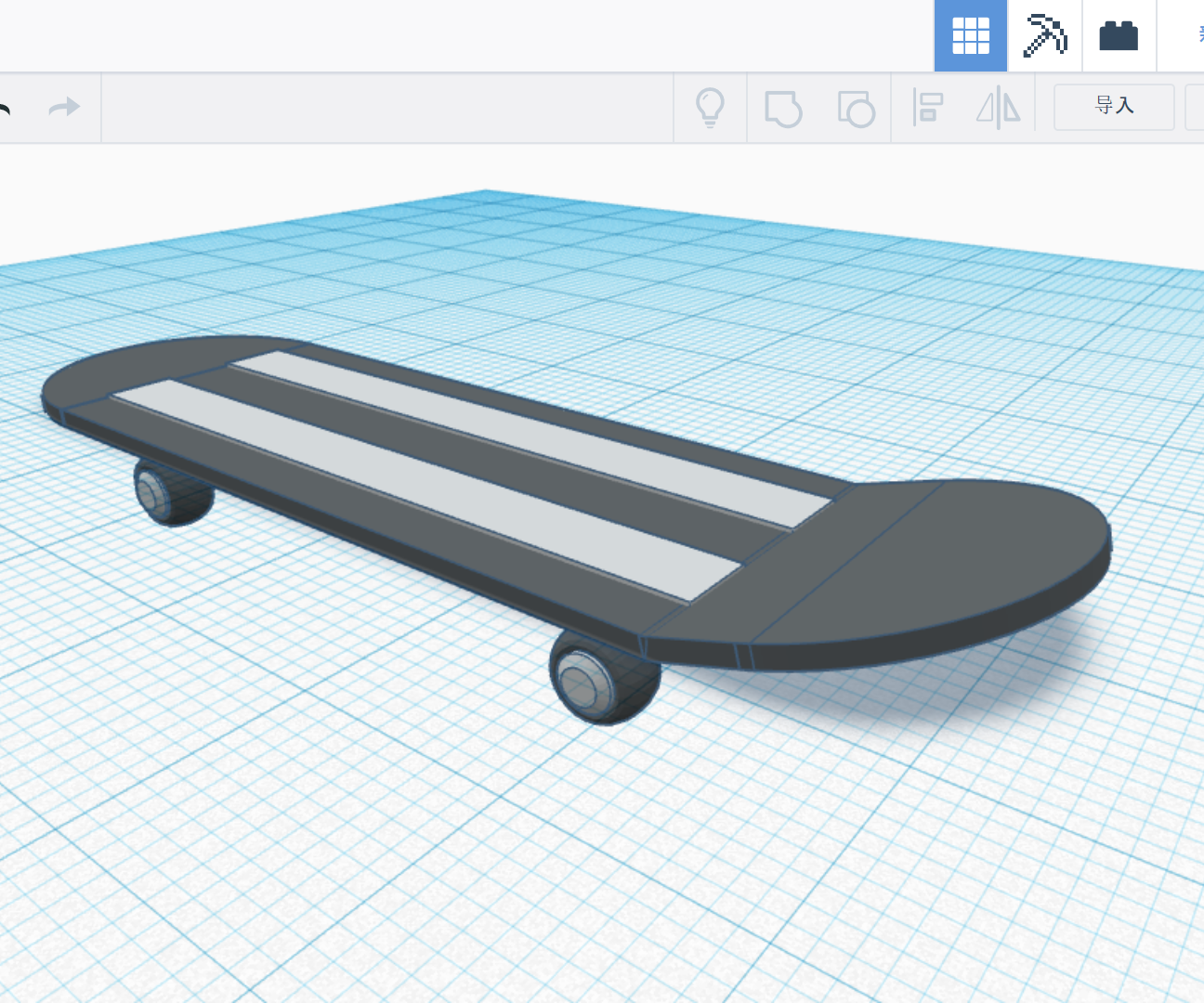Open the Align tool
The width and height of the screenshot is (1204, 1003).
coord(928,107)
